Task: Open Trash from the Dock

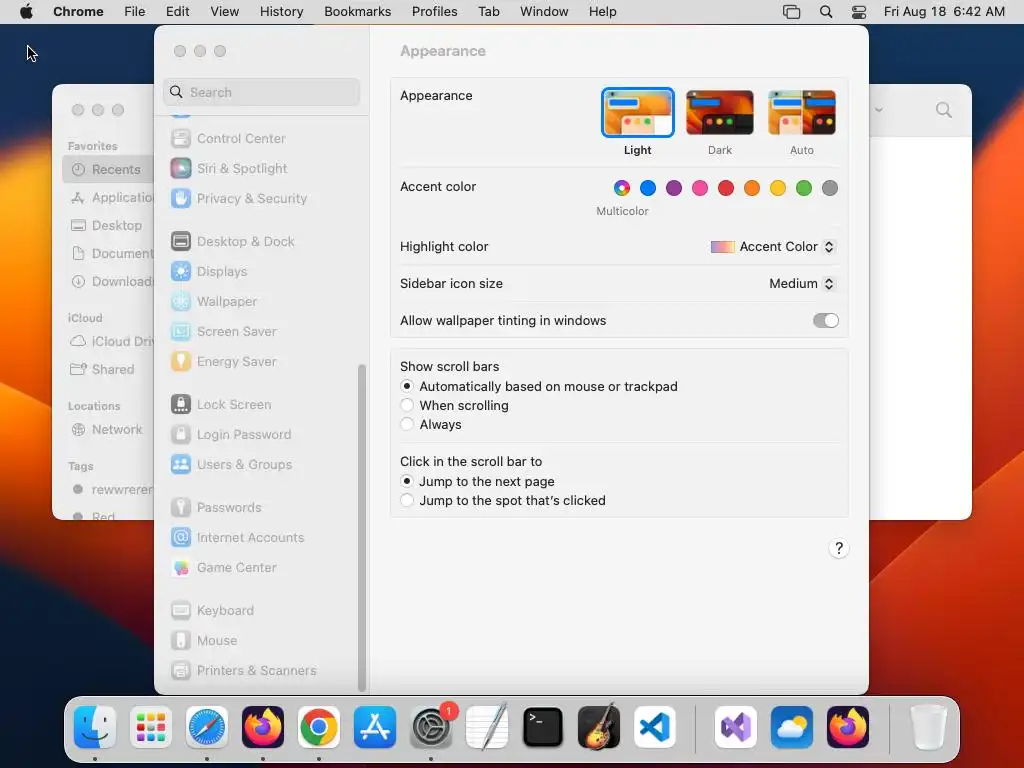Action: 928,727
